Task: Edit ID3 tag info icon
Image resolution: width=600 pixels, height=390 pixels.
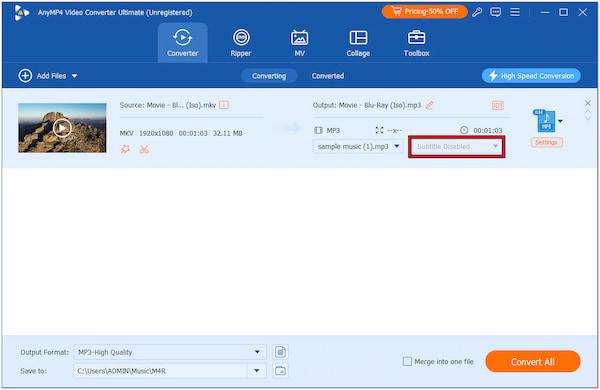Action: [498, 105]
